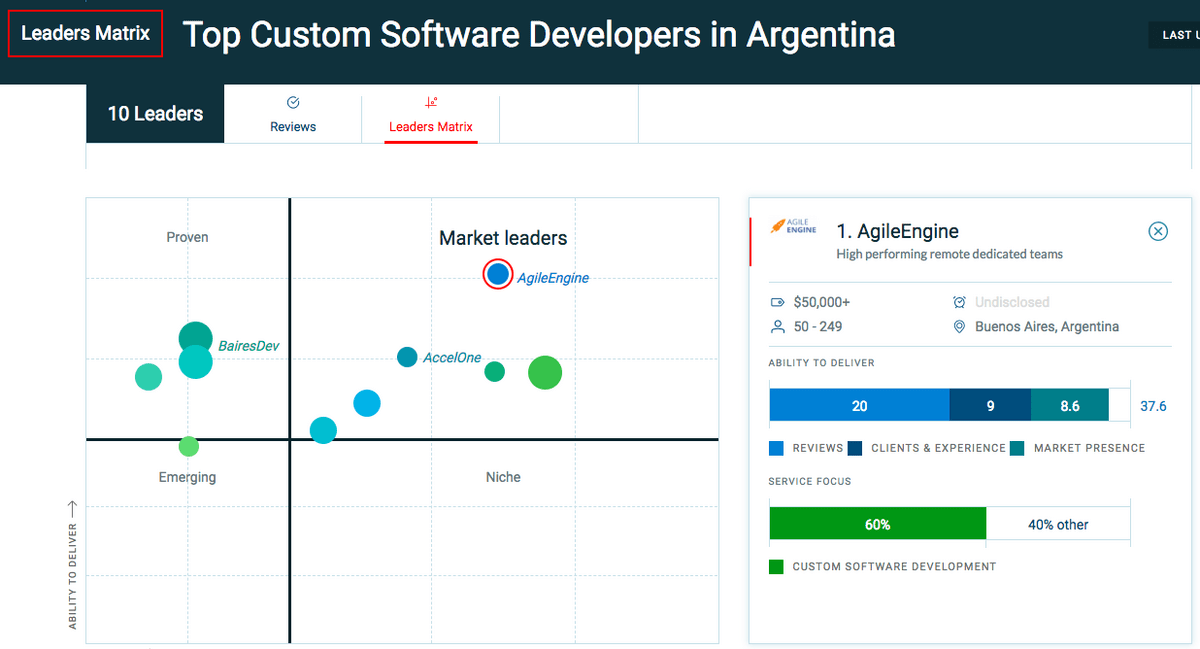Click the Custom Software Development legend square
Image resolution: width=1200 pixels, height=649 pixels.
pyautogui.click(x=776, y=567)
